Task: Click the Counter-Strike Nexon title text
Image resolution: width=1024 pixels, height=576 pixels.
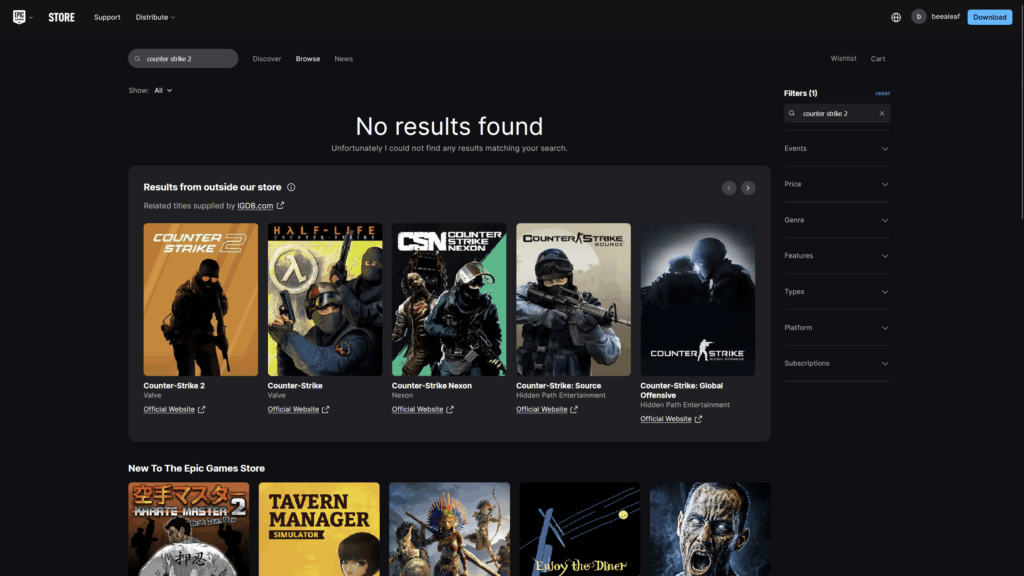Action: point(432,386)
